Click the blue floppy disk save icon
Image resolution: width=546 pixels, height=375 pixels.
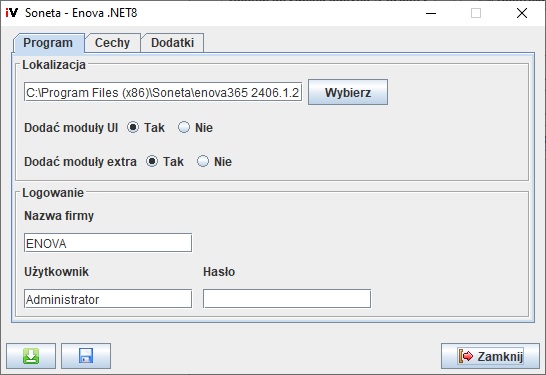(x=86, y=356)
